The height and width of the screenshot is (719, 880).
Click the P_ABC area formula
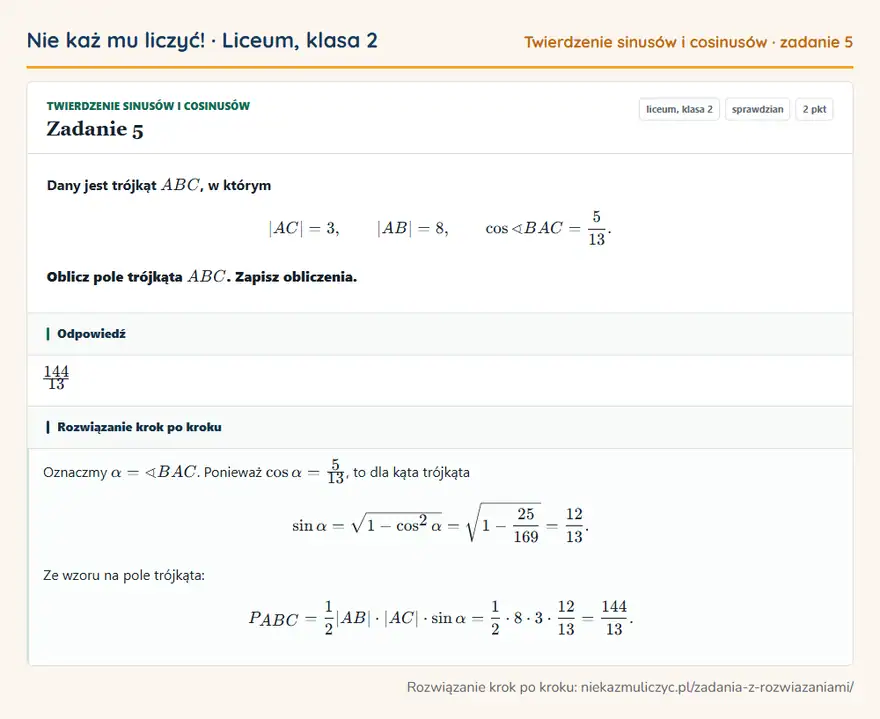441,617
